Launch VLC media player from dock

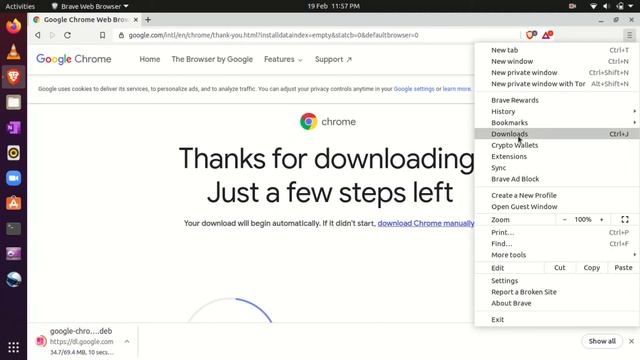[13, 51]
